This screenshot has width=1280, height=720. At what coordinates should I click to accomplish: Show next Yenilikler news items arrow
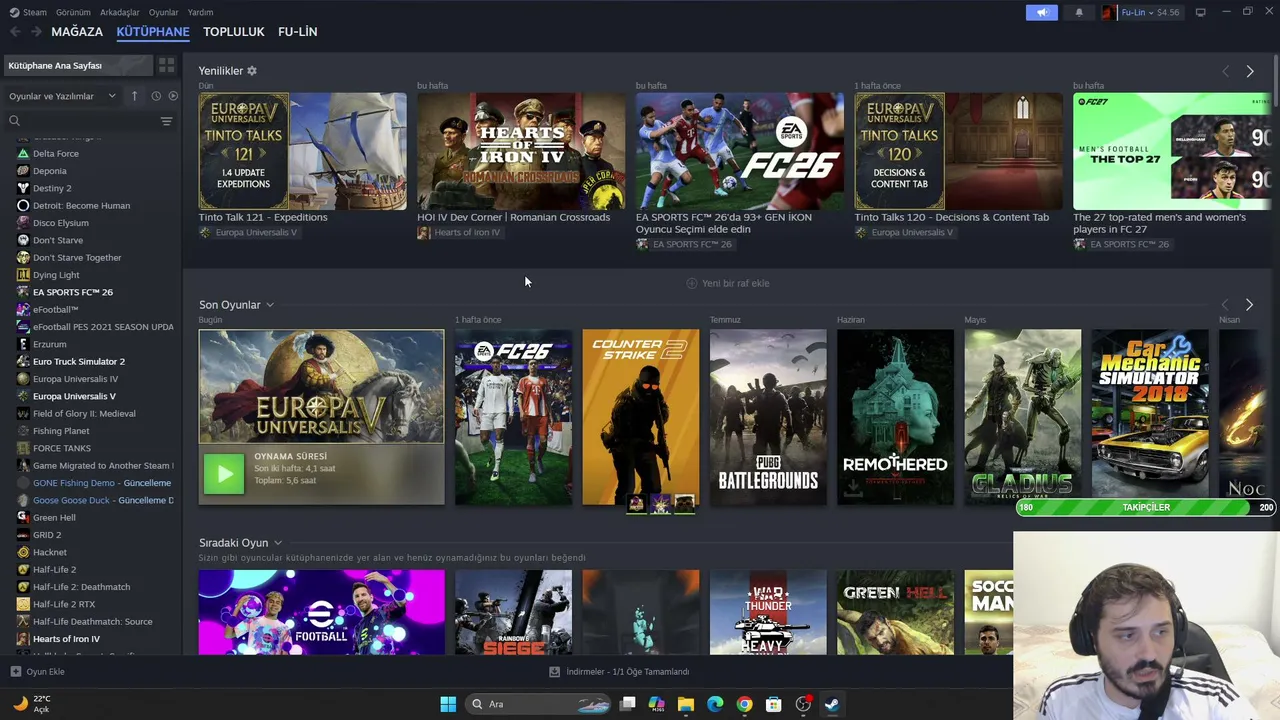(x=1249, y=71)
